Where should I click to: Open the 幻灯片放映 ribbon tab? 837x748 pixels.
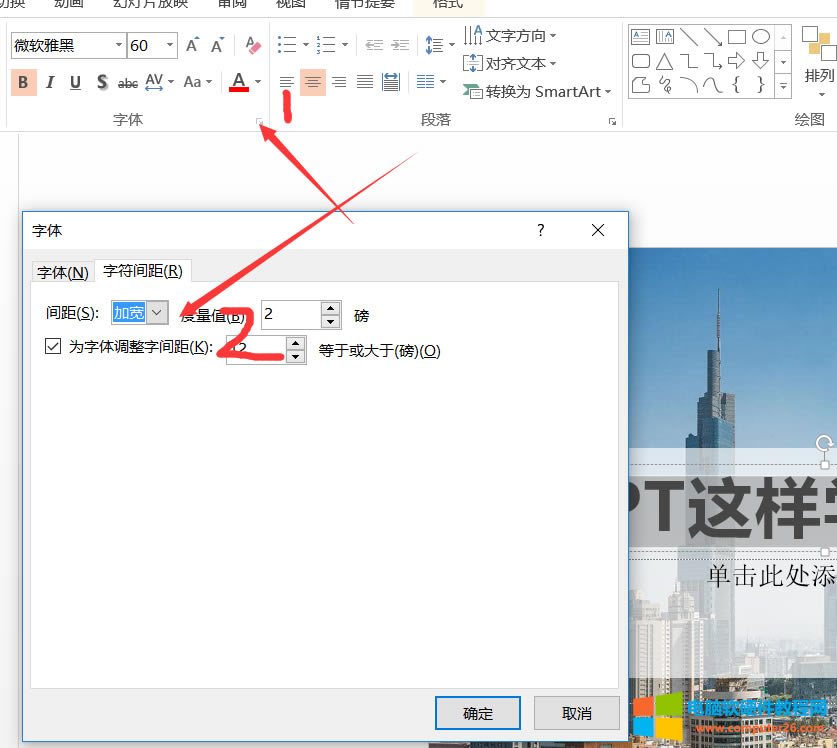point(148,4)
